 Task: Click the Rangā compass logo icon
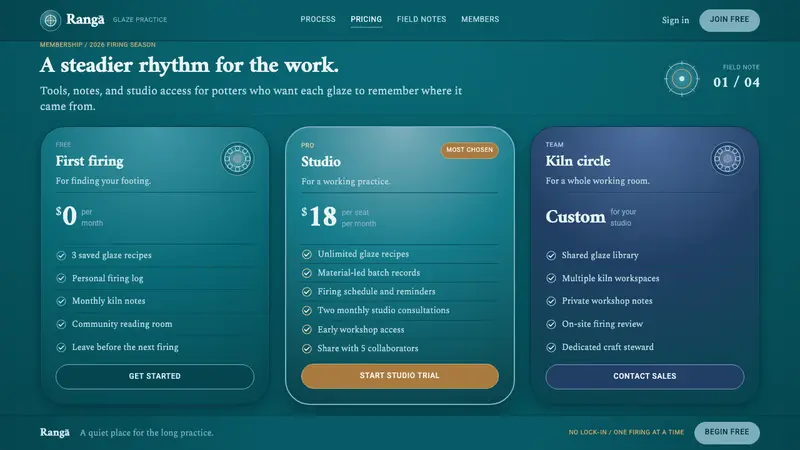[x=51, y=20]
